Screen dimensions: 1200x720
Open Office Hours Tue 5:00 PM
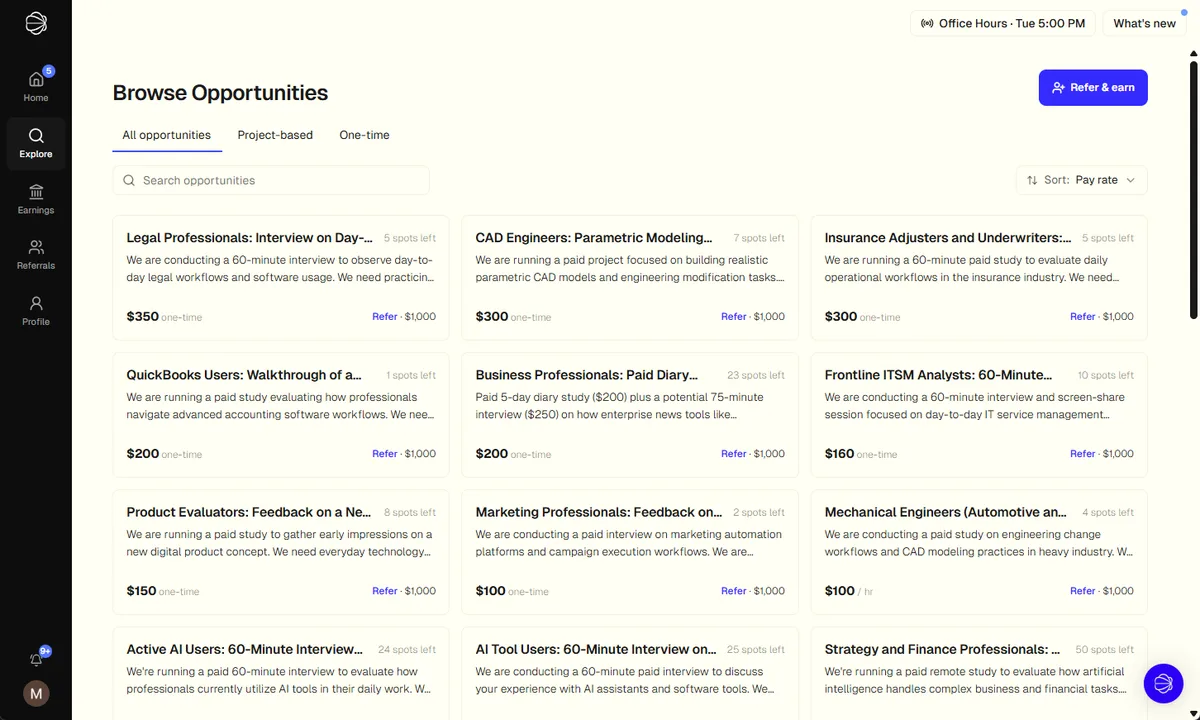[x=1003, y=23]
